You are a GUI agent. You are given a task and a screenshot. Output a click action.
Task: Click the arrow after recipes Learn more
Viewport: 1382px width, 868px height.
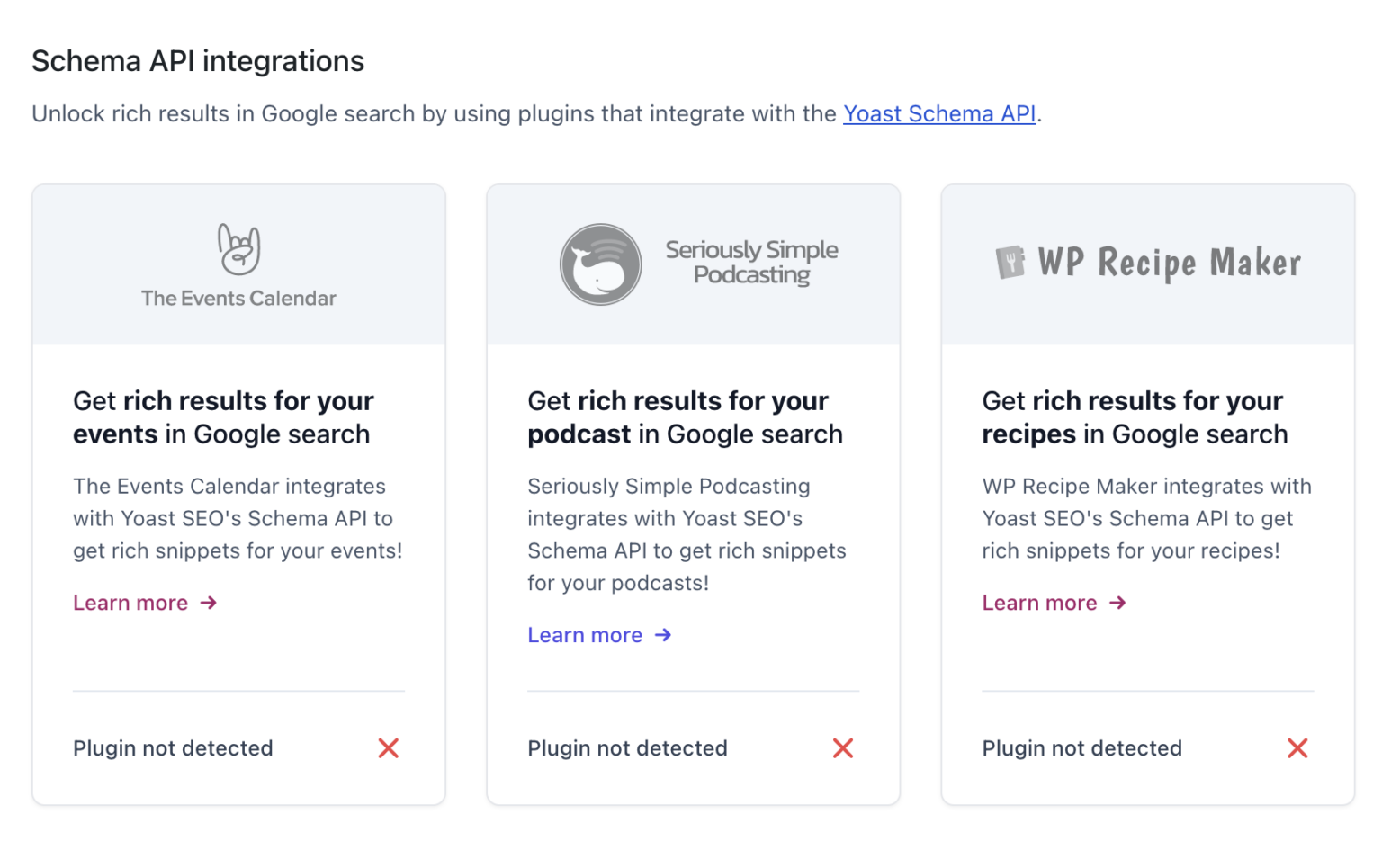click(1117, 603)
